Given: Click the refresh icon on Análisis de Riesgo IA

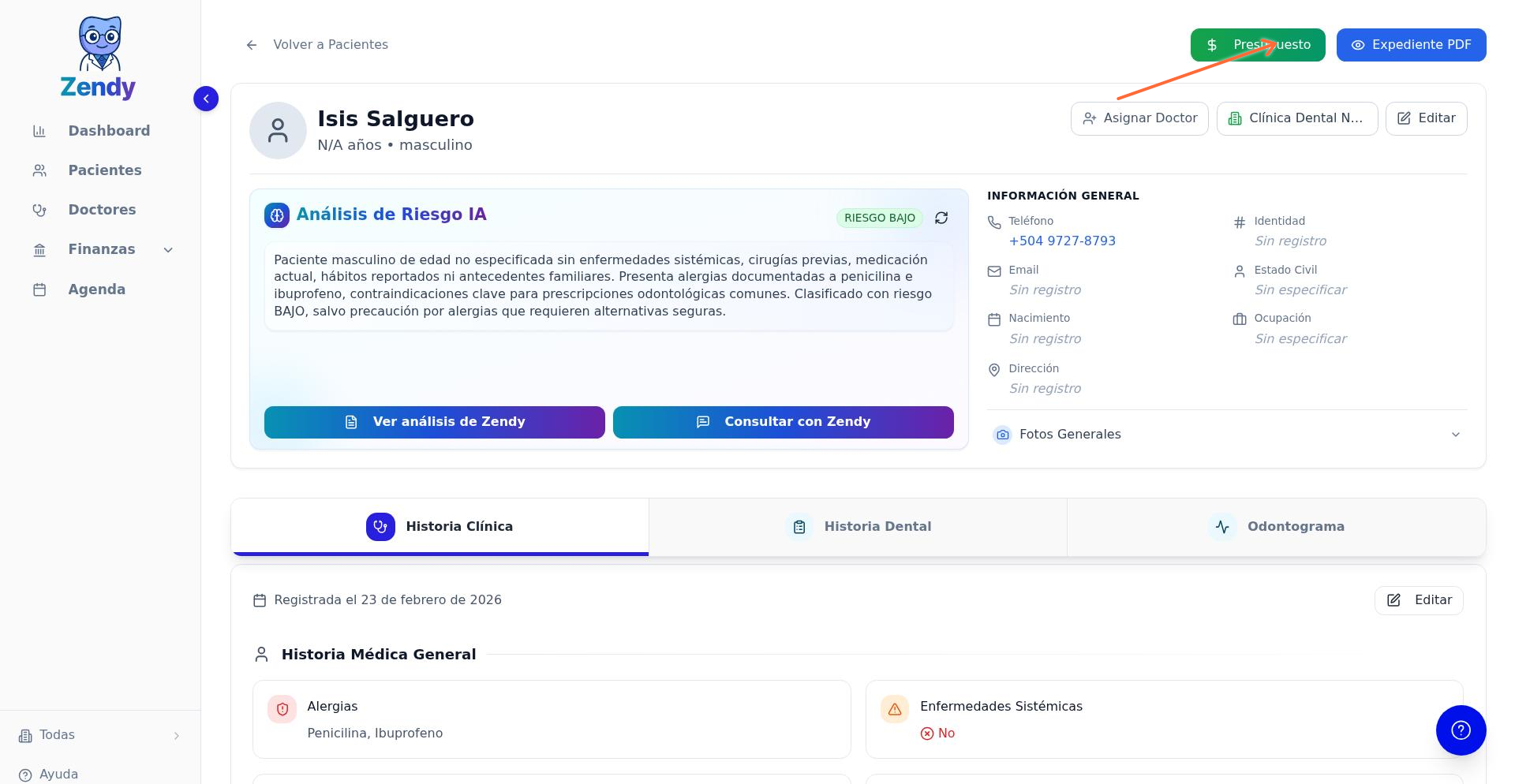Looking at the screenshot, I should (941, 218).
